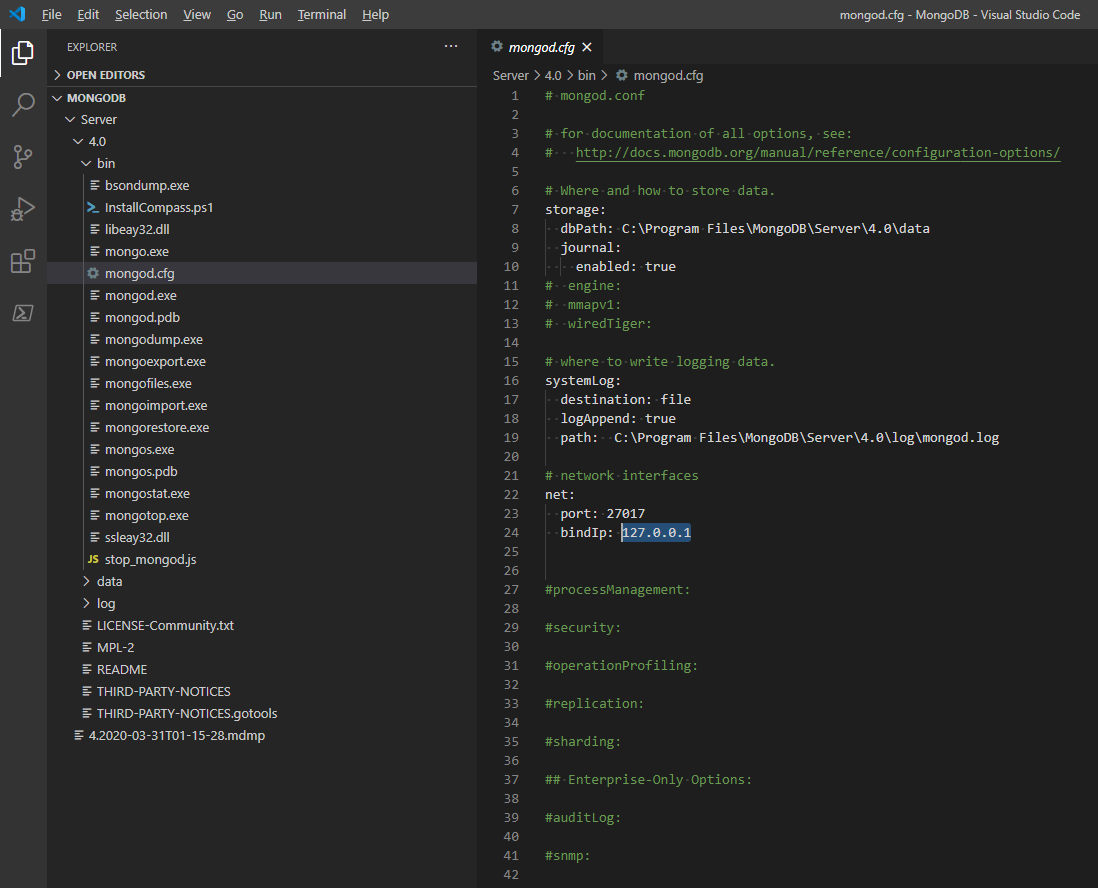The image size is (1098, 888).
Task: Click the file icon beside bsondump.exe
Action: (95, 185)
